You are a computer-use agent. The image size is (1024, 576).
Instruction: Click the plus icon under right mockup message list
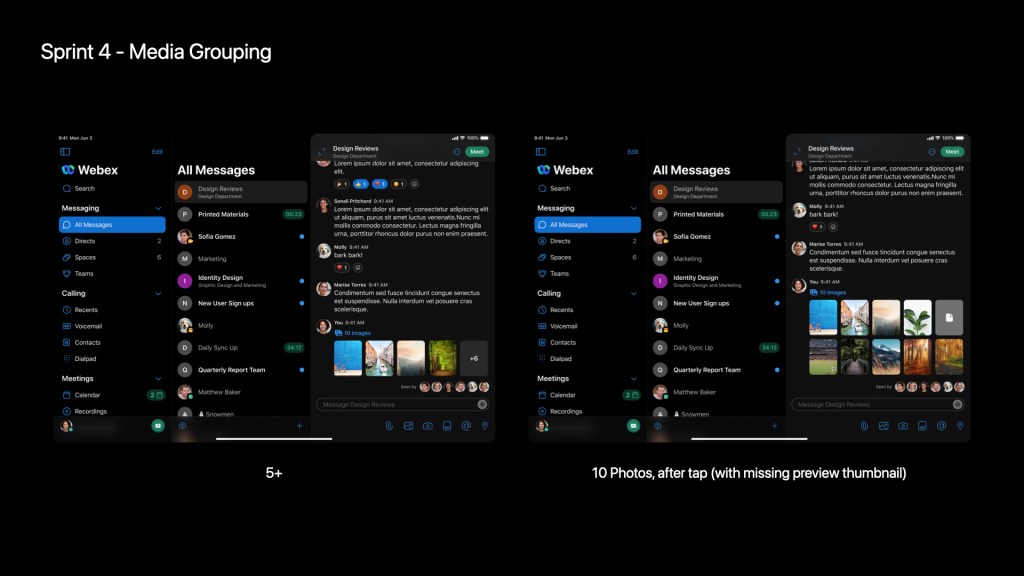point(774,426)
